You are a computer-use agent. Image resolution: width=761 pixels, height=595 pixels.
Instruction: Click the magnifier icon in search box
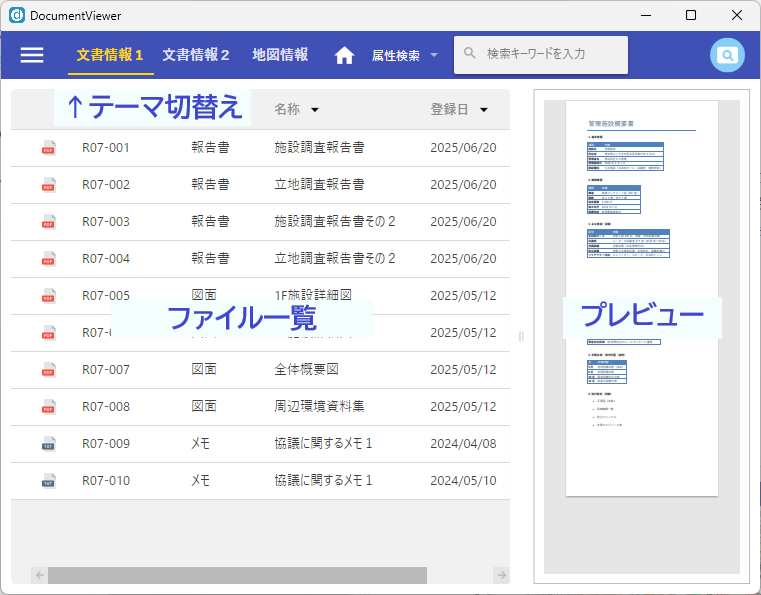point(469,53)
